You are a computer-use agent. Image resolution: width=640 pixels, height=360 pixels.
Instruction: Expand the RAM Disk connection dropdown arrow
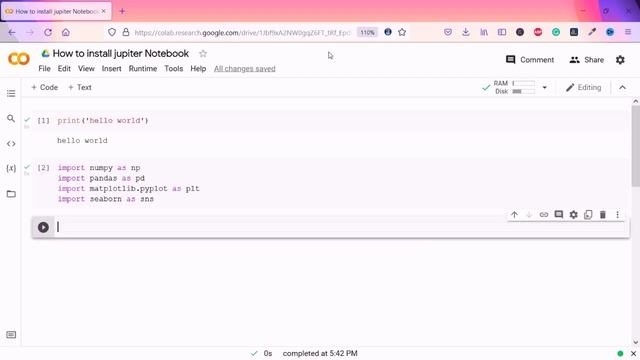click(544, 87)
